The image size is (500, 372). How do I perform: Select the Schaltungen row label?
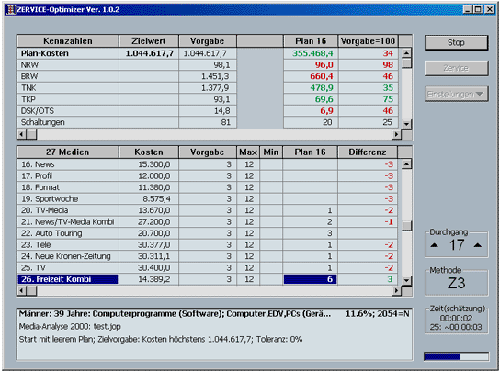43,122
